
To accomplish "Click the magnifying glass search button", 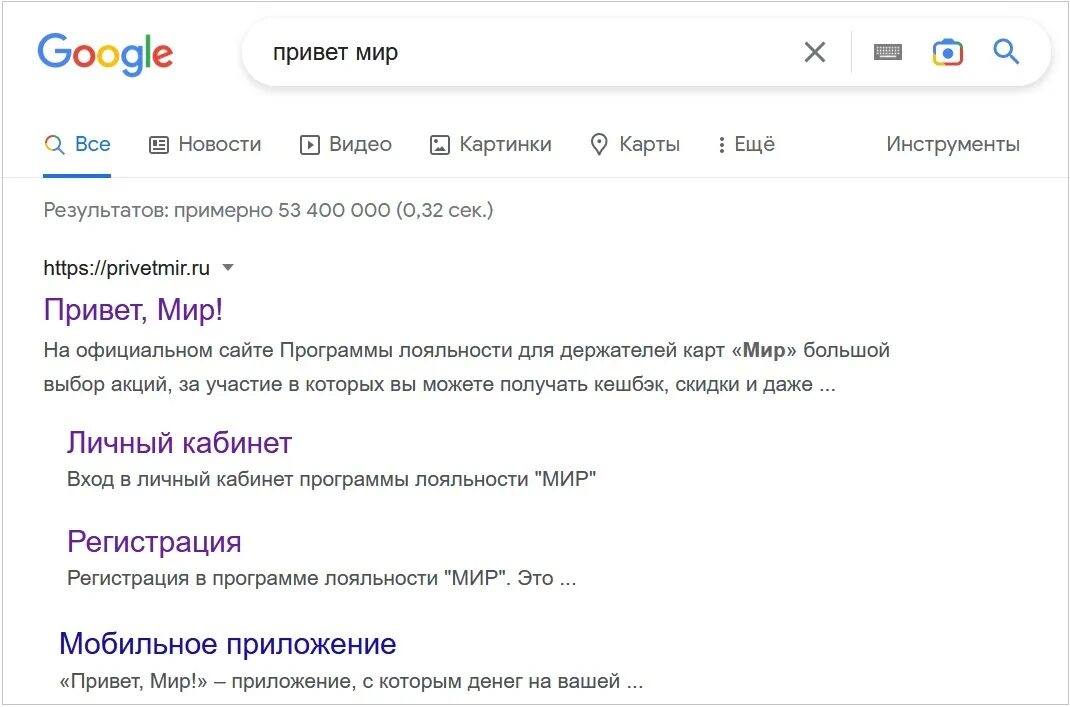I will 1006,51.
